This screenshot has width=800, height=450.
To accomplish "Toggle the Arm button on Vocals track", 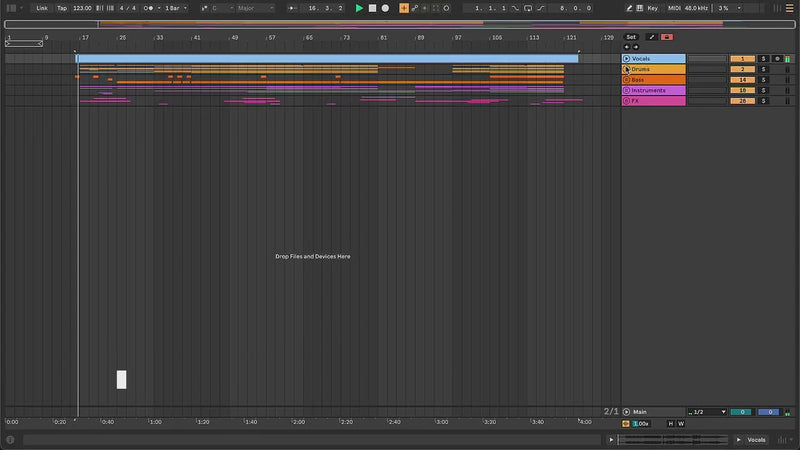I will [777, 59].
